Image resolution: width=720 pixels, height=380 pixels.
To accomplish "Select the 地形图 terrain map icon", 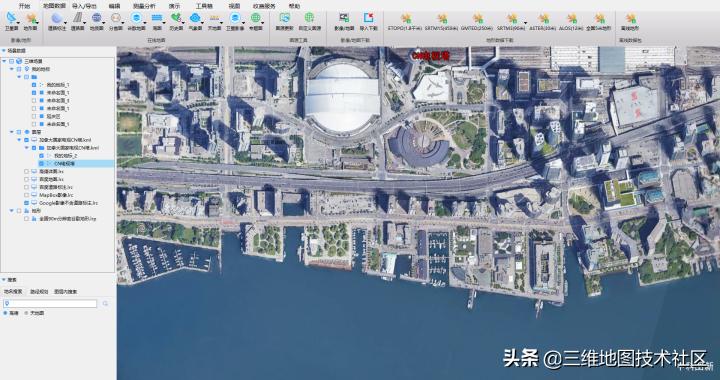I will pyautogui.click(x=31, y=18).
